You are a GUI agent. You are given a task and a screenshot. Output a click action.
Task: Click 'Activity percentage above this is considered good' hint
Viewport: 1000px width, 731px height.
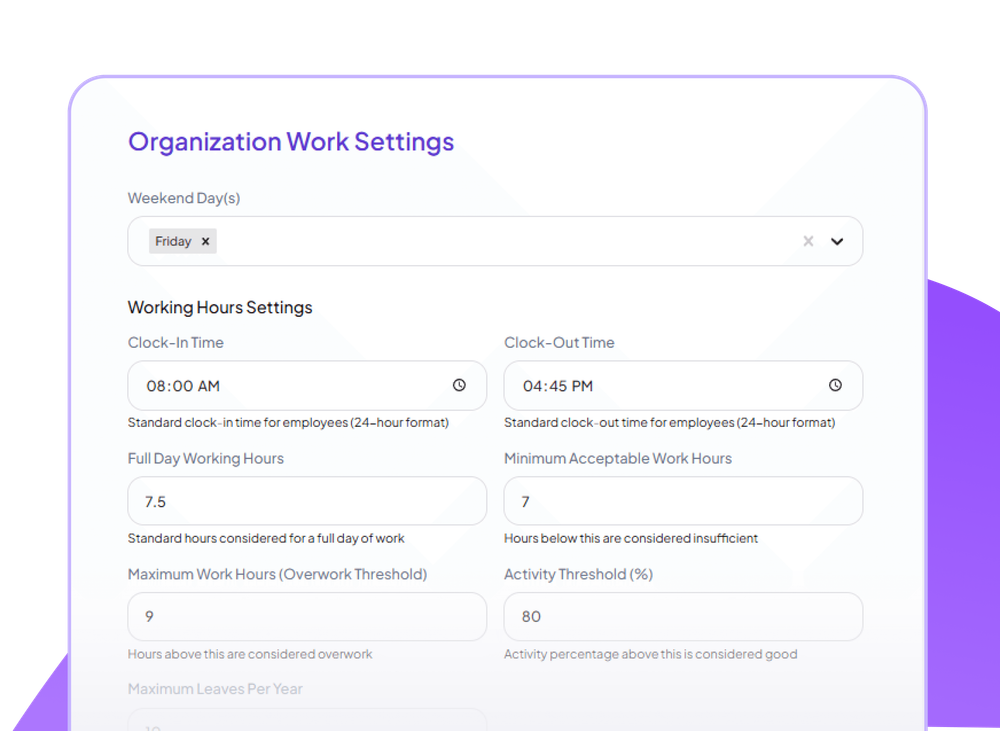click(651, 654)
